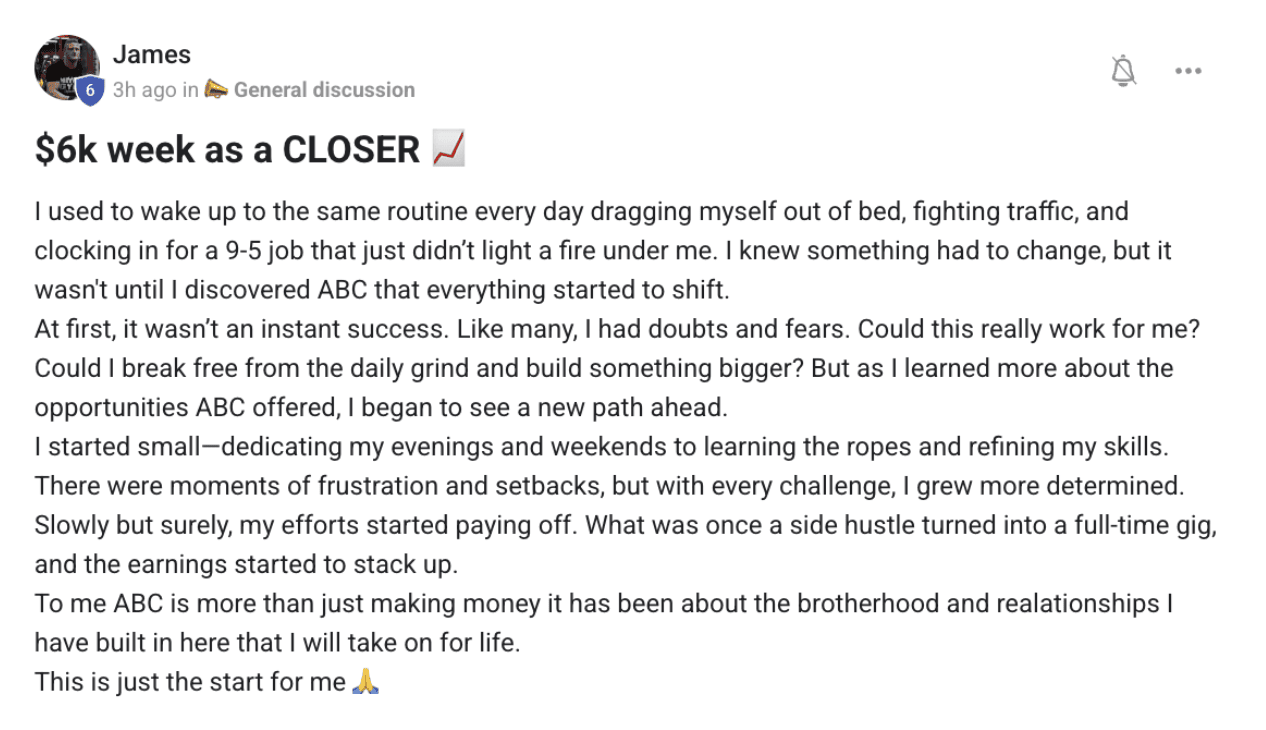Click the line starting To me ABC is more
The width and height of the screenshot is (1266, 730).
click(604, 603)
